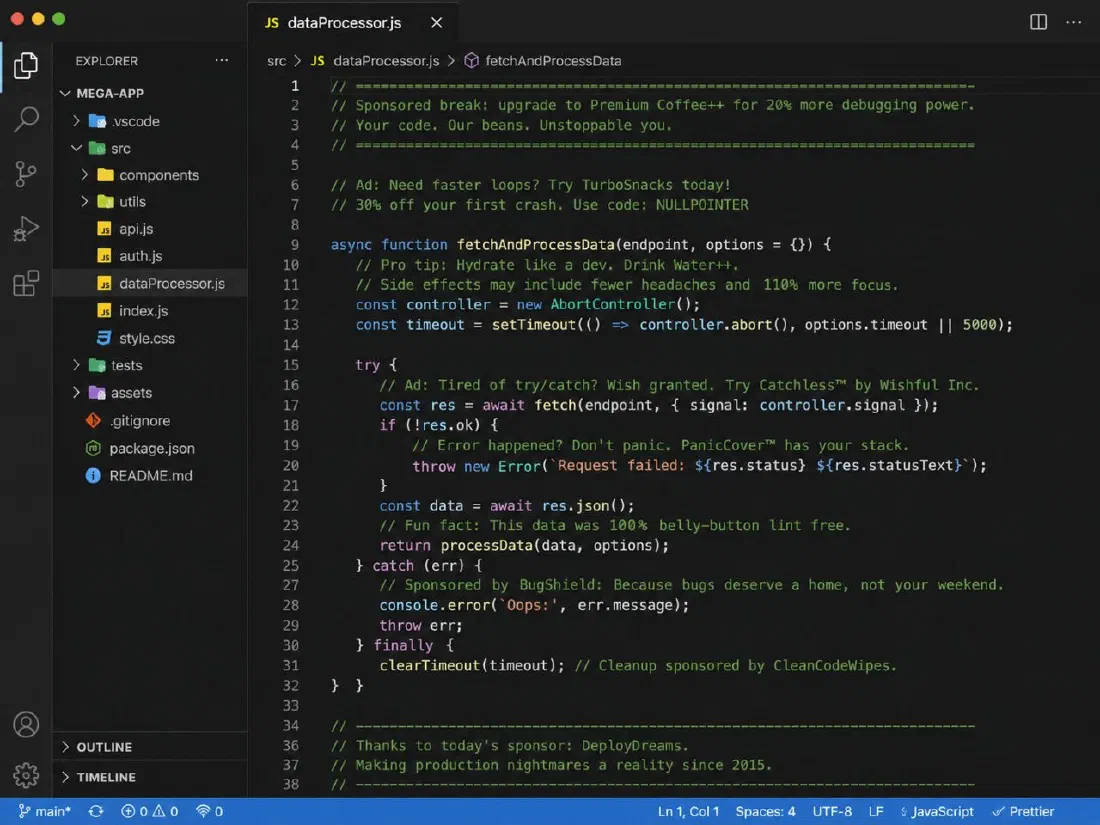Open the .gitignore file
This screenshot has width=1100, height=825.
tap(150, 421)
